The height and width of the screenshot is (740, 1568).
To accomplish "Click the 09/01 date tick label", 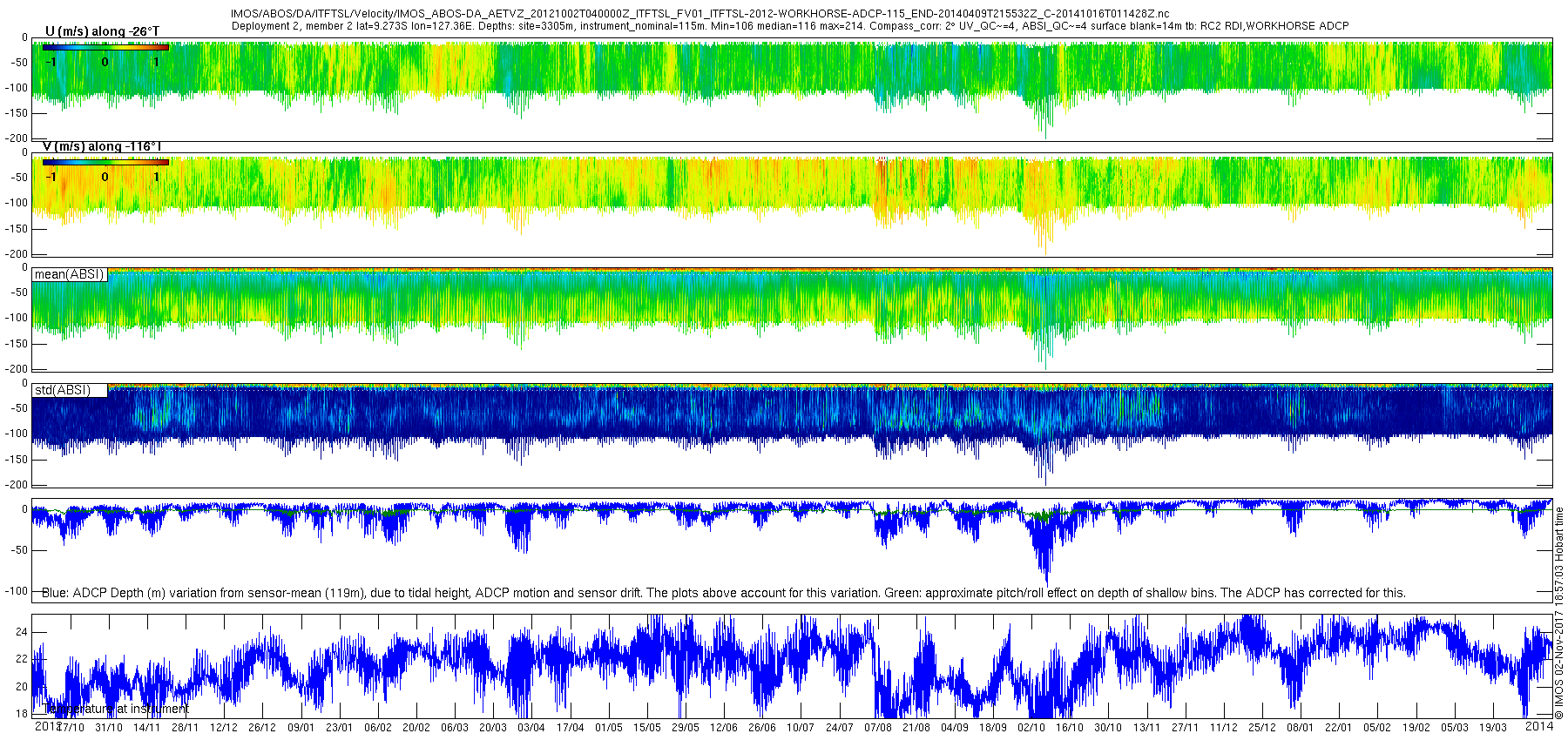I will coord(301,728).
